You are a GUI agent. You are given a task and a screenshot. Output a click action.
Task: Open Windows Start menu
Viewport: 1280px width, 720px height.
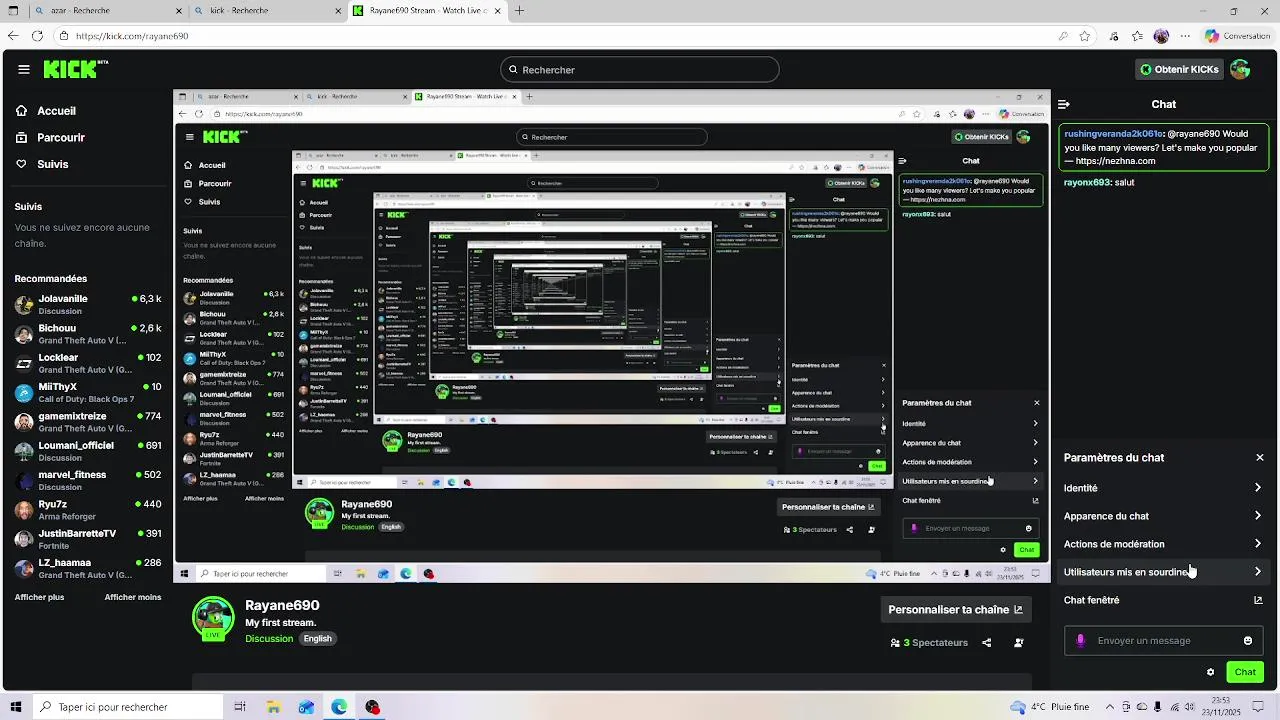pyautogui.click(x=15, y=707)
